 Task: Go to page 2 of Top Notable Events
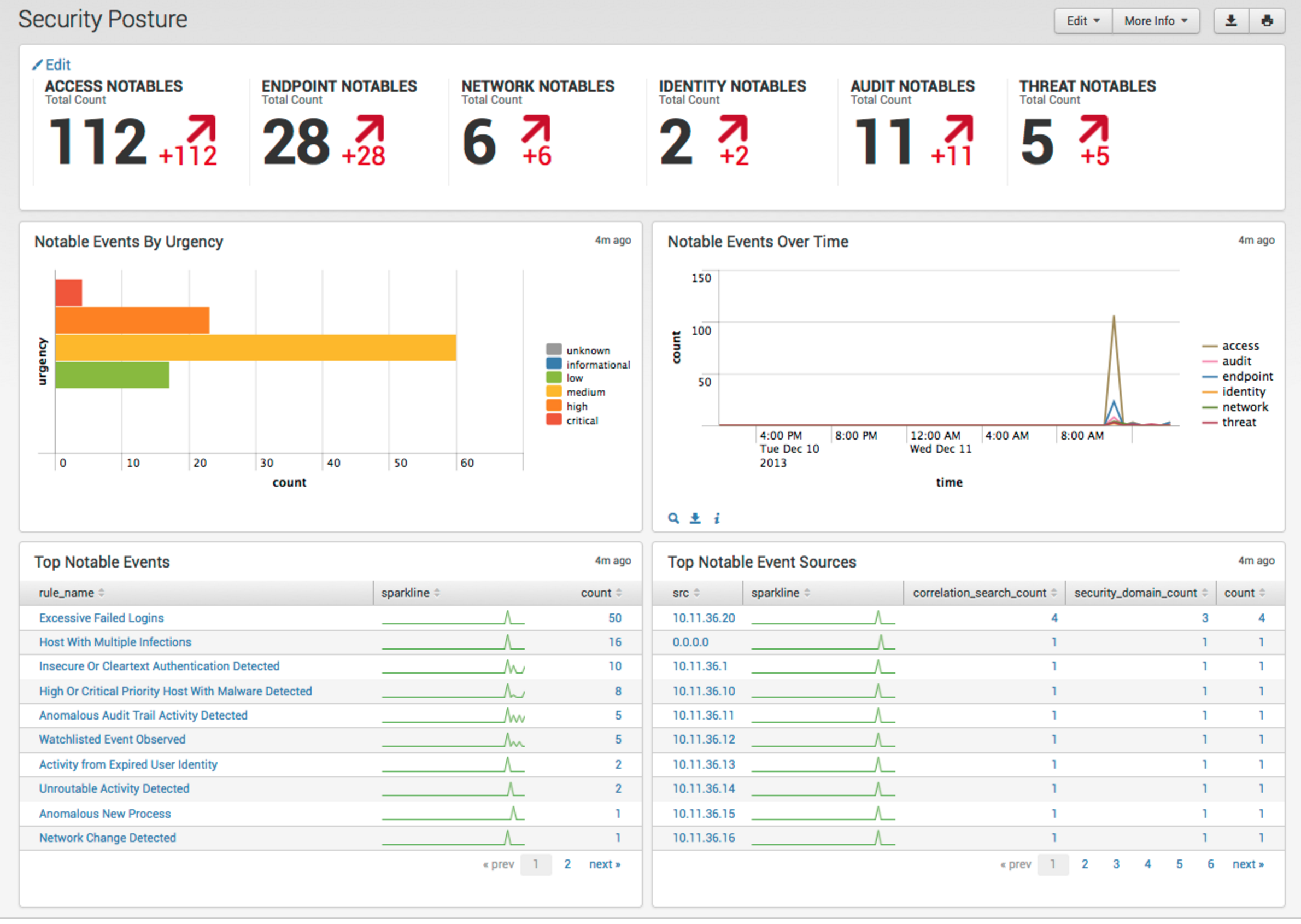567,864
